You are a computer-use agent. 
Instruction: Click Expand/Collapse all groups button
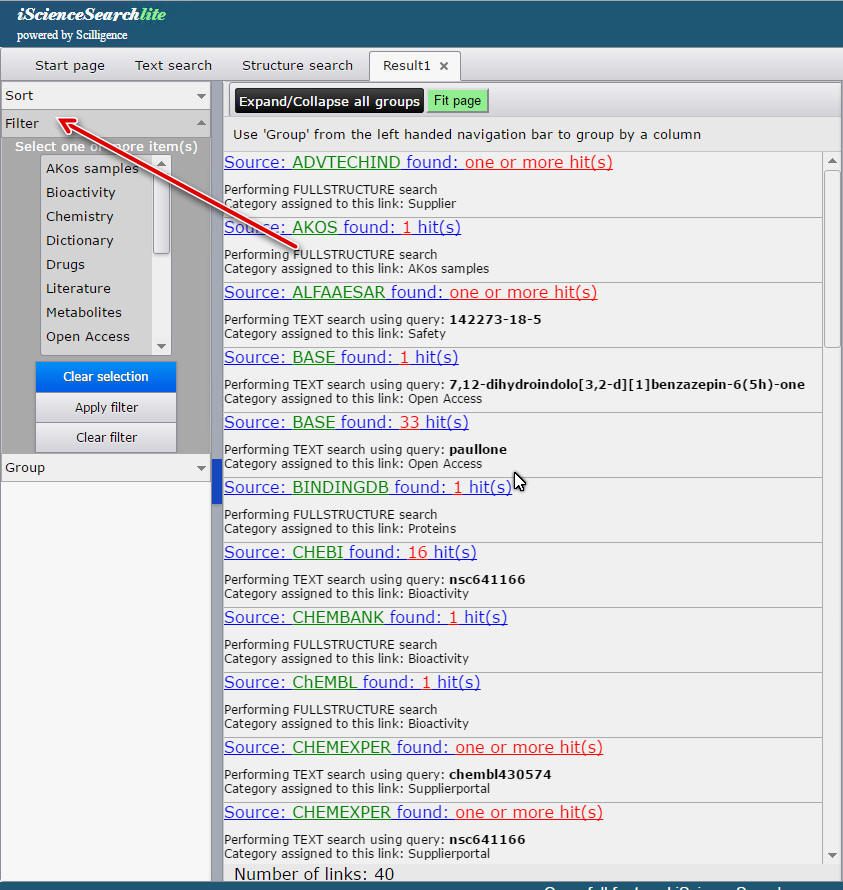pos(329,101)
